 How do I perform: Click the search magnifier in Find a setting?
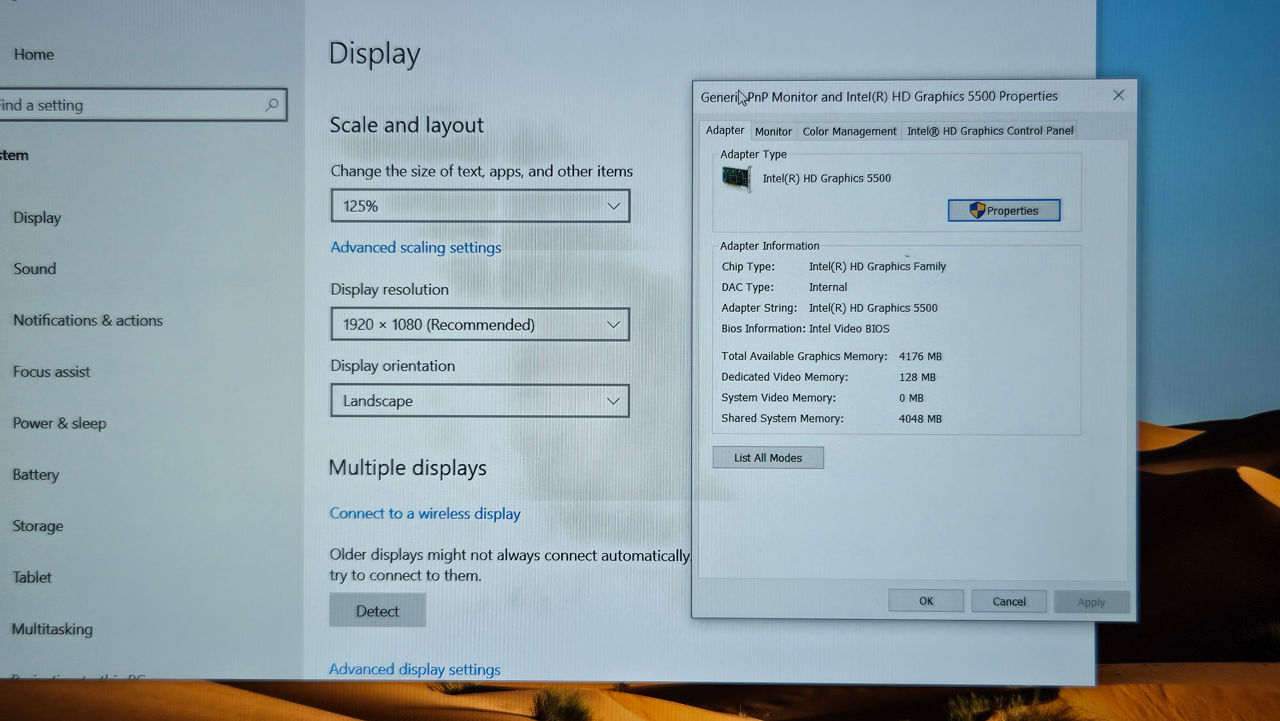[x=272, y=105]
